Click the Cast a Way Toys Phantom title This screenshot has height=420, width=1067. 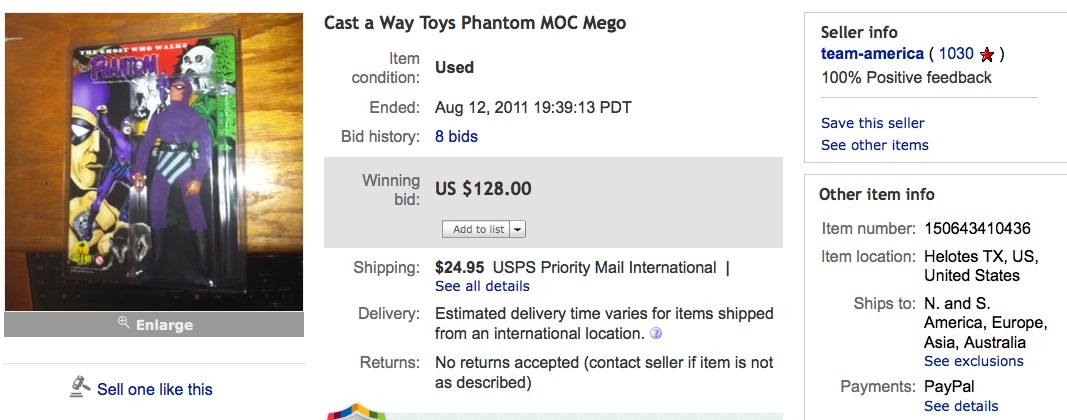(475, 23)
